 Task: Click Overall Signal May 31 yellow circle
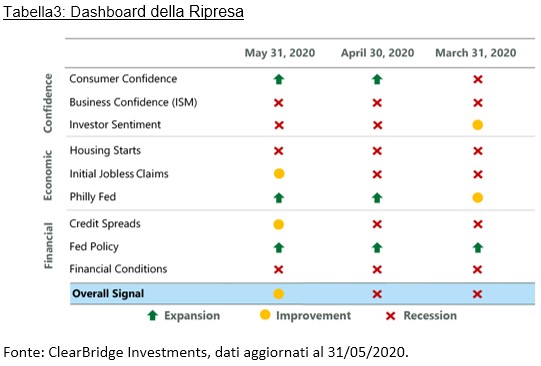[279, 294]
